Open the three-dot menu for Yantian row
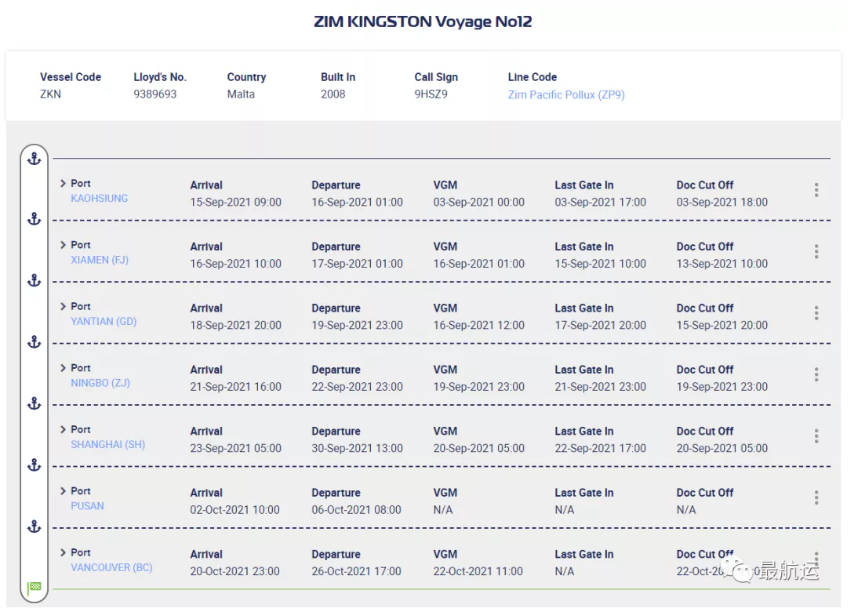Screen dimensions: 849x613 tap(816, 313)
